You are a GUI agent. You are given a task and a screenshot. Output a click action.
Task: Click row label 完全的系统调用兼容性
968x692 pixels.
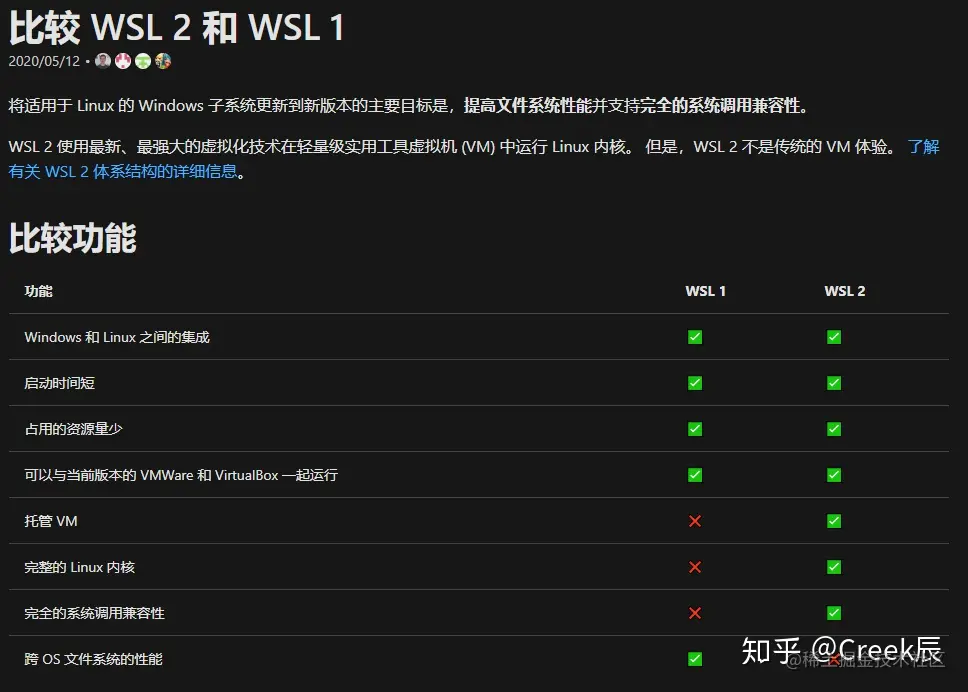tap(94, 613)
